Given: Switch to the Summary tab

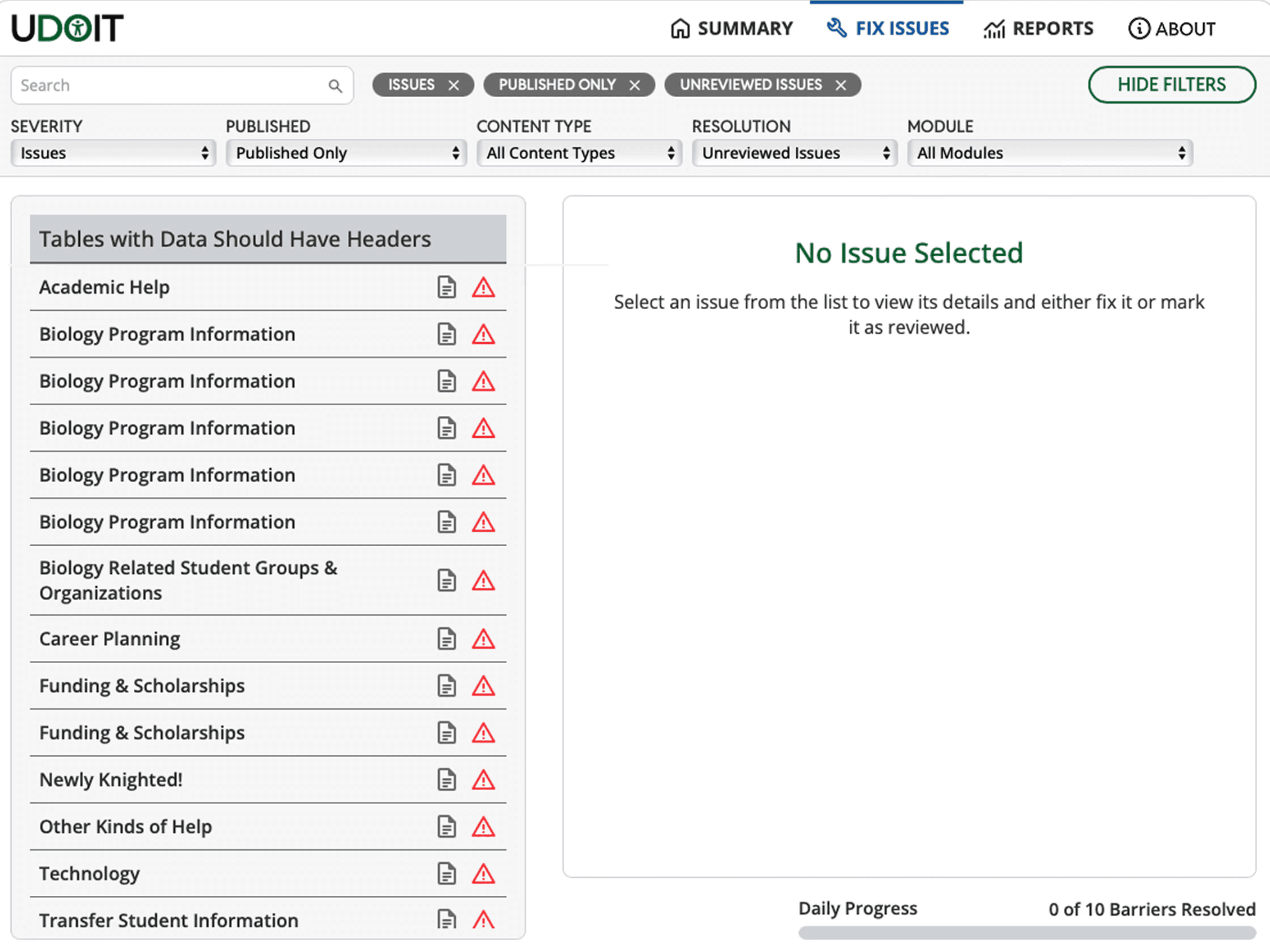Looking at the screenshot, I should (x=732, y=29).
